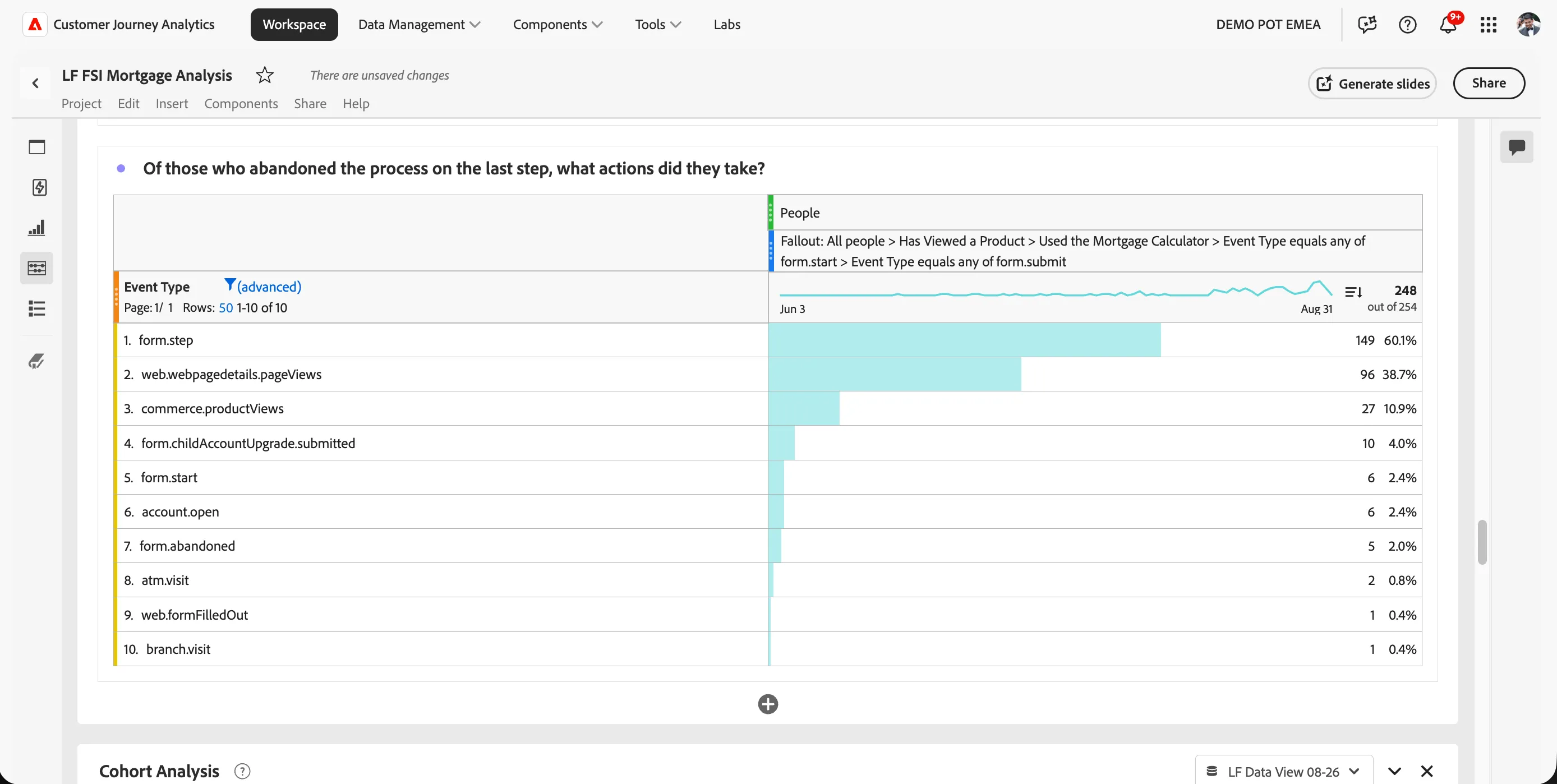Switch to the Workspace tab
The width and height of the screenshot is (1557, 784).
tap(294, 24)
